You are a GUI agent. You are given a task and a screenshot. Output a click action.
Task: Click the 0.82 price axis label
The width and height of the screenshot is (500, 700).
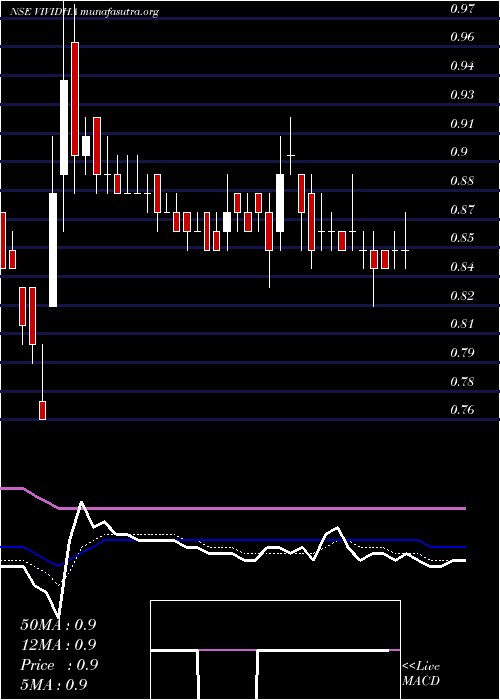pos(462,296)
